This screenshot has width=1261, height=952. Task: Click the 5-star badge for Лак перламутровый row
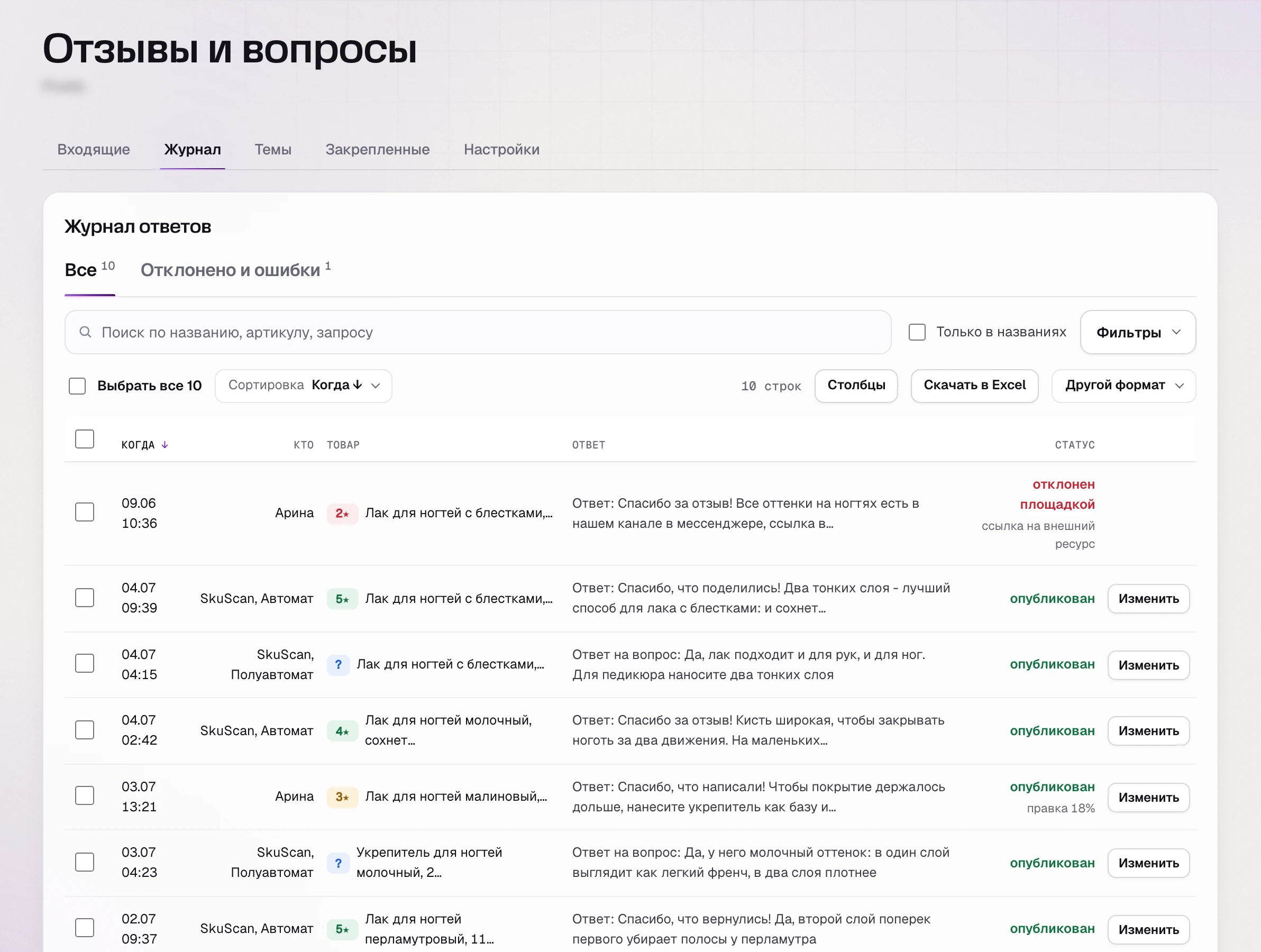(342, 929)
